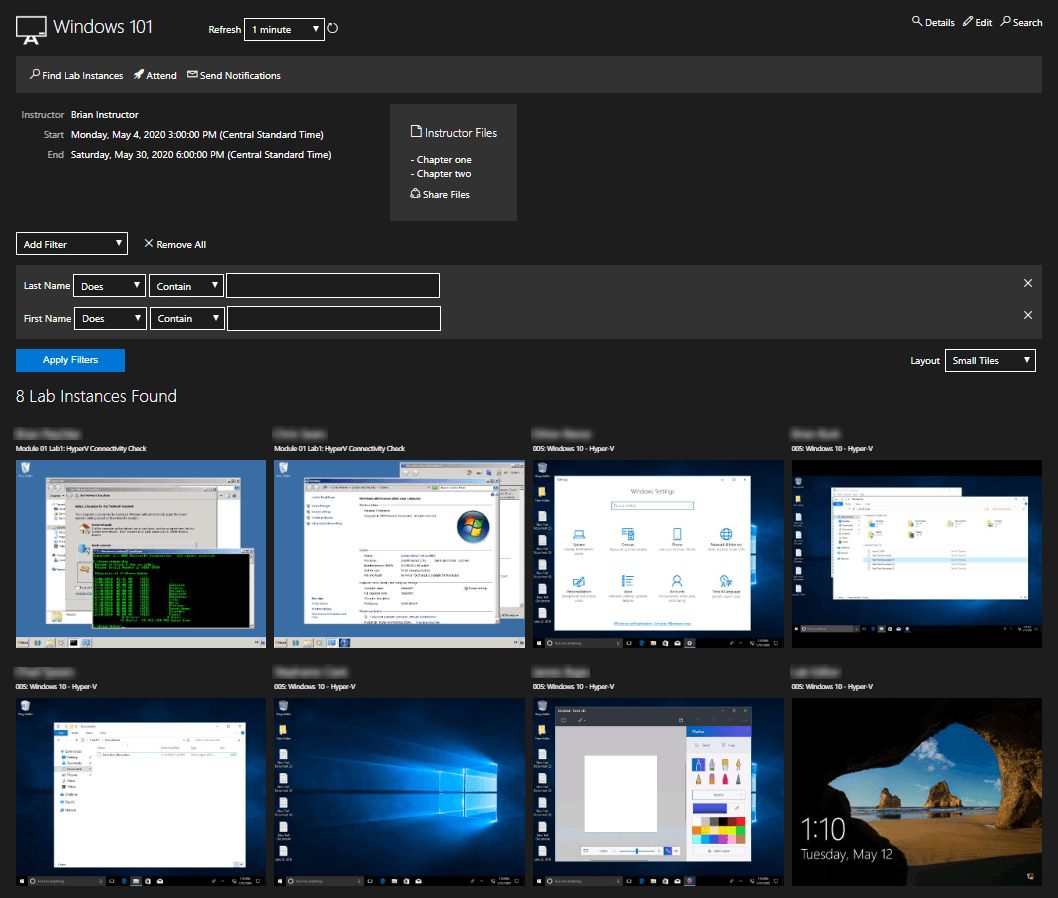The width and height of the screenshot is (1058, 898).
Task: Click the Find Lab Instances icon
Action: click(x=35, y=75)
